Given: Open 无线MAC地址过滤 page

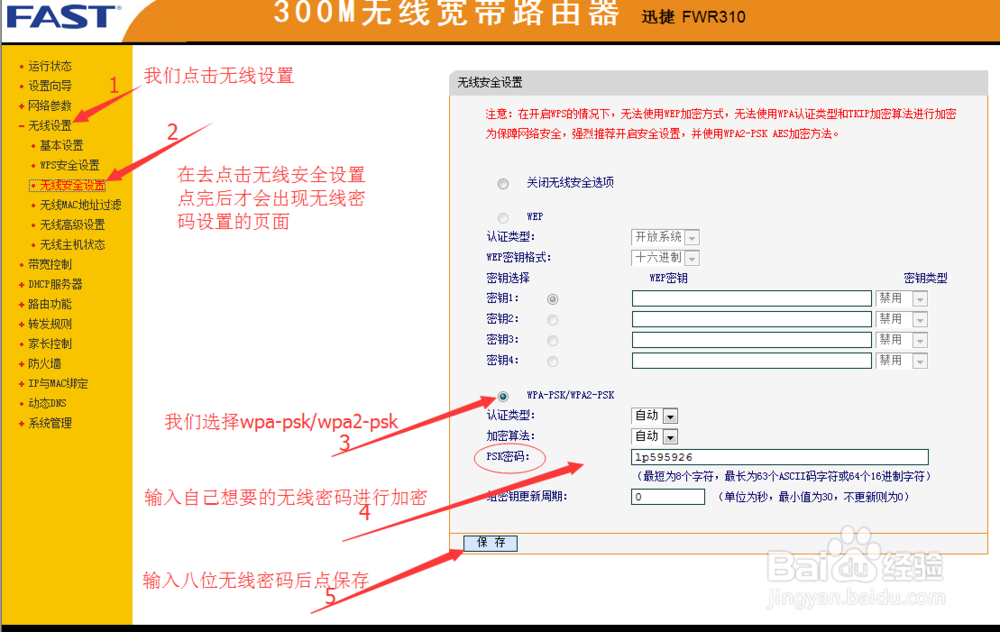Looking at the screenshot, I should 80,205.
